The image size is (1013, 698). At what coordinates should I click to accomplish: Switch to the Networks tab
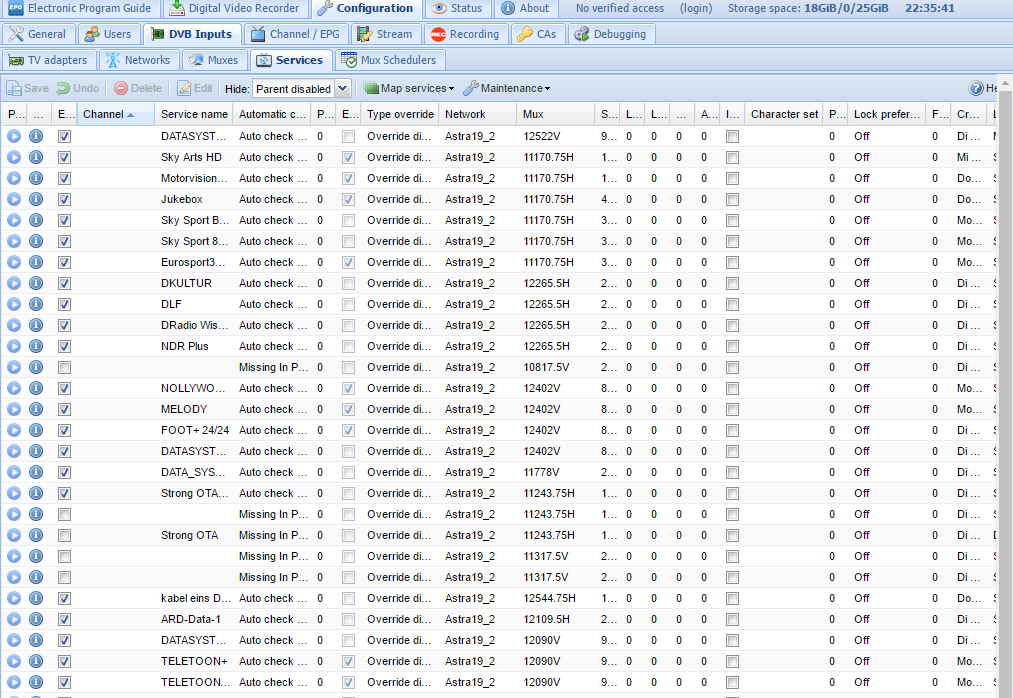[138, 59]
